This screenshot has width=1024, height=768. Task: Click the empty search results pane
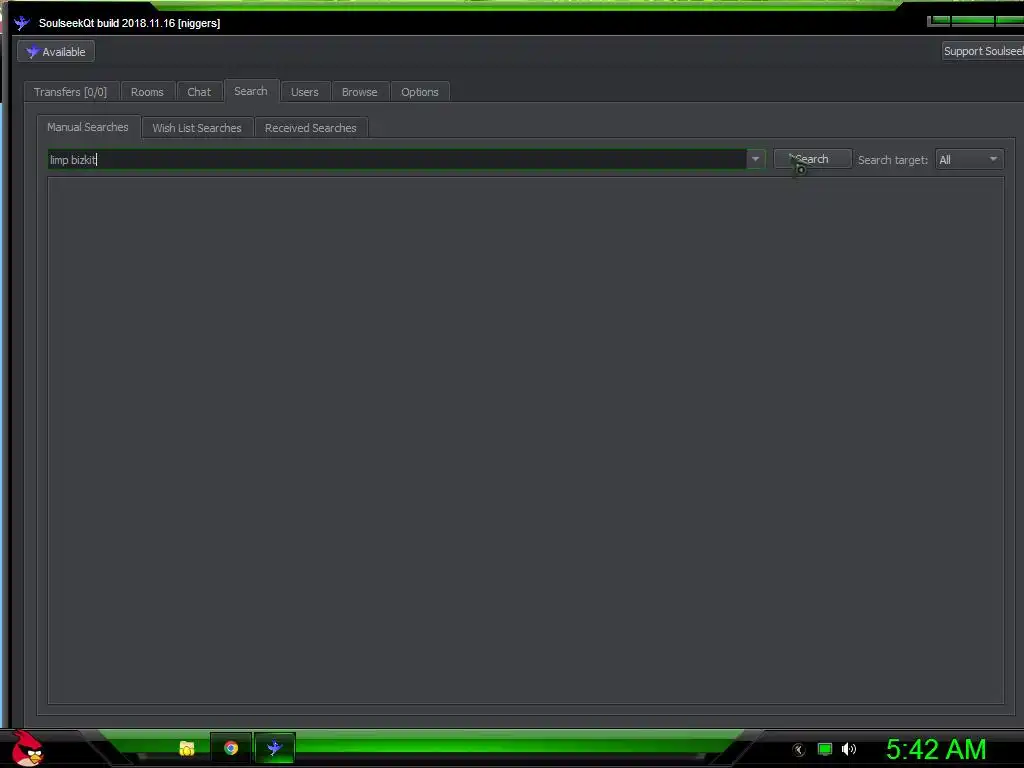pos(526,440)
